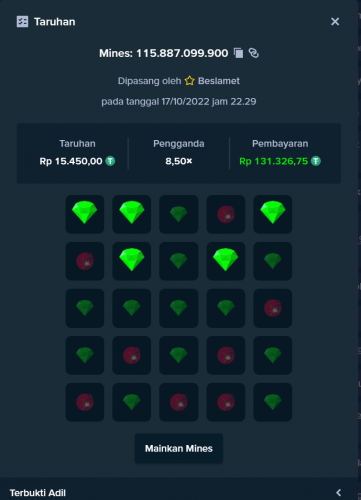Select the dim gem in row 1, column 3
361x500 pixels.
pyautogui.click(x=179, y=214)
